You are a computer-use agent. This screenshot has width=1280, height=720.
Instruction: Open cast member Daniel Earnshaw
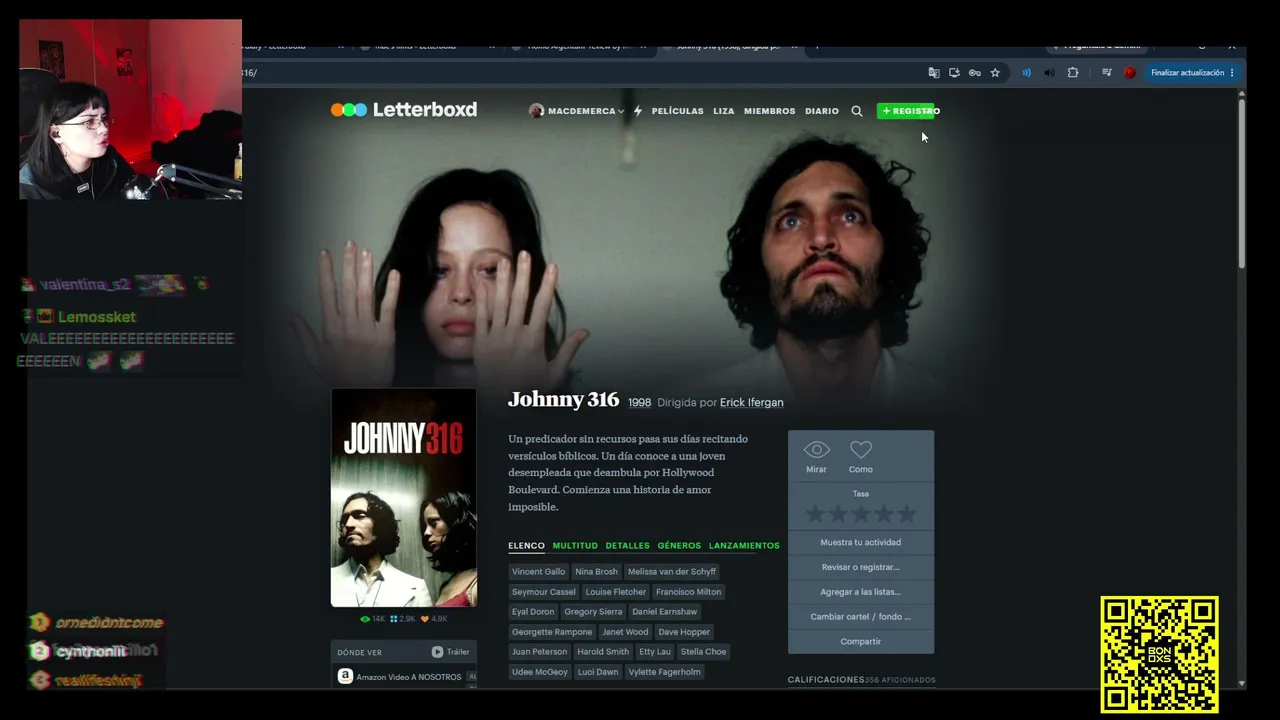coord(665,612)
